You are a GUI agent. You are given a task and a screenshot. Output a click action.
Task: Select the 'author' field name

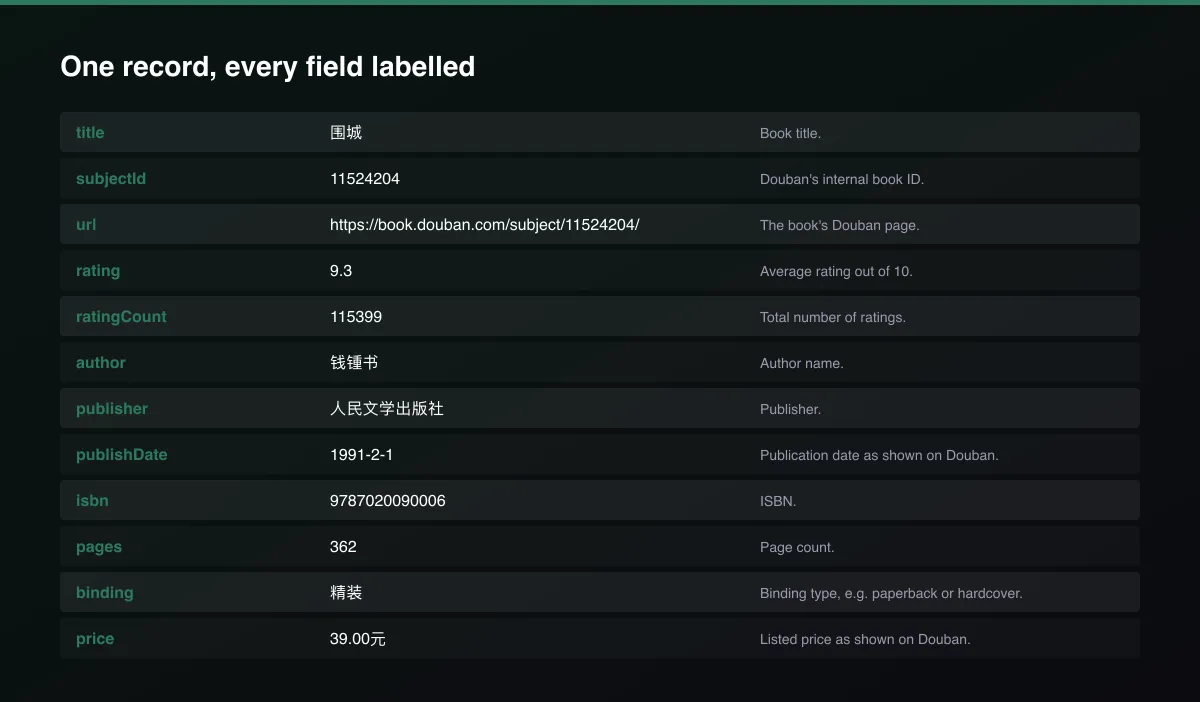pyautogui.click(x=101, y=362)
